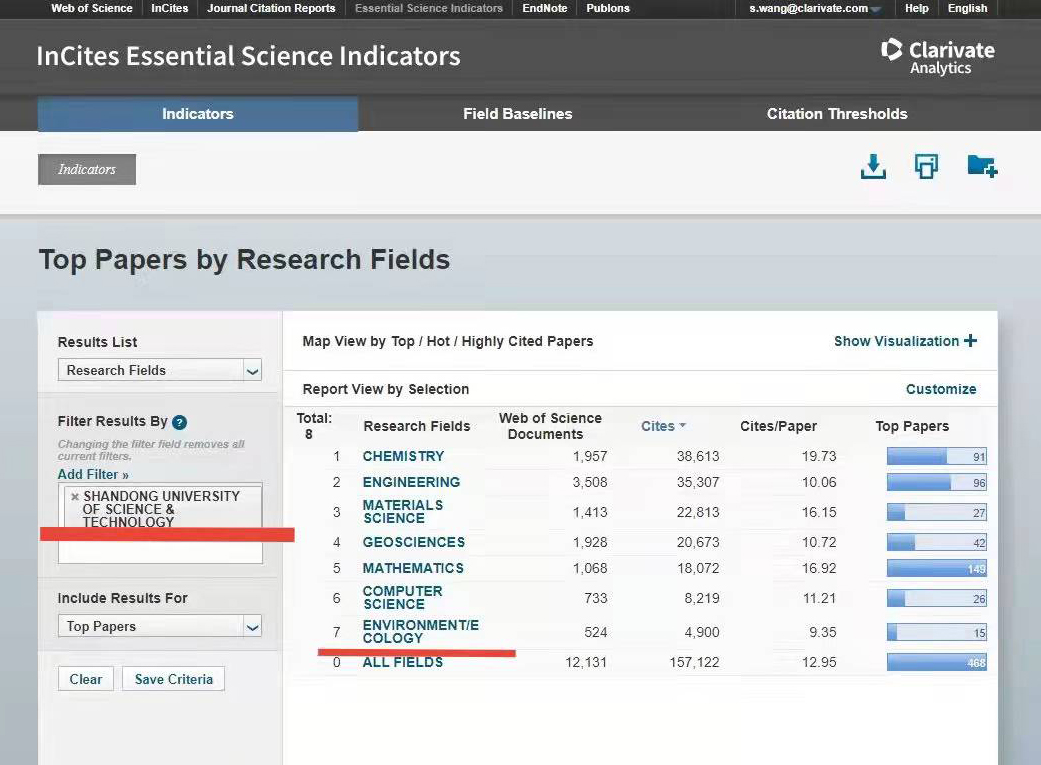Open the Top Papers include results dropdown
Screen dimensions: 1041x765
pos(252,627)
